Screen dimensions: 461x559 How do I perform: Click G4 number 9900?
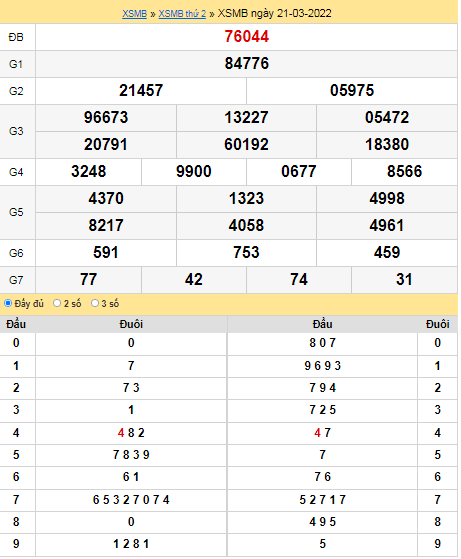point(194,171)
